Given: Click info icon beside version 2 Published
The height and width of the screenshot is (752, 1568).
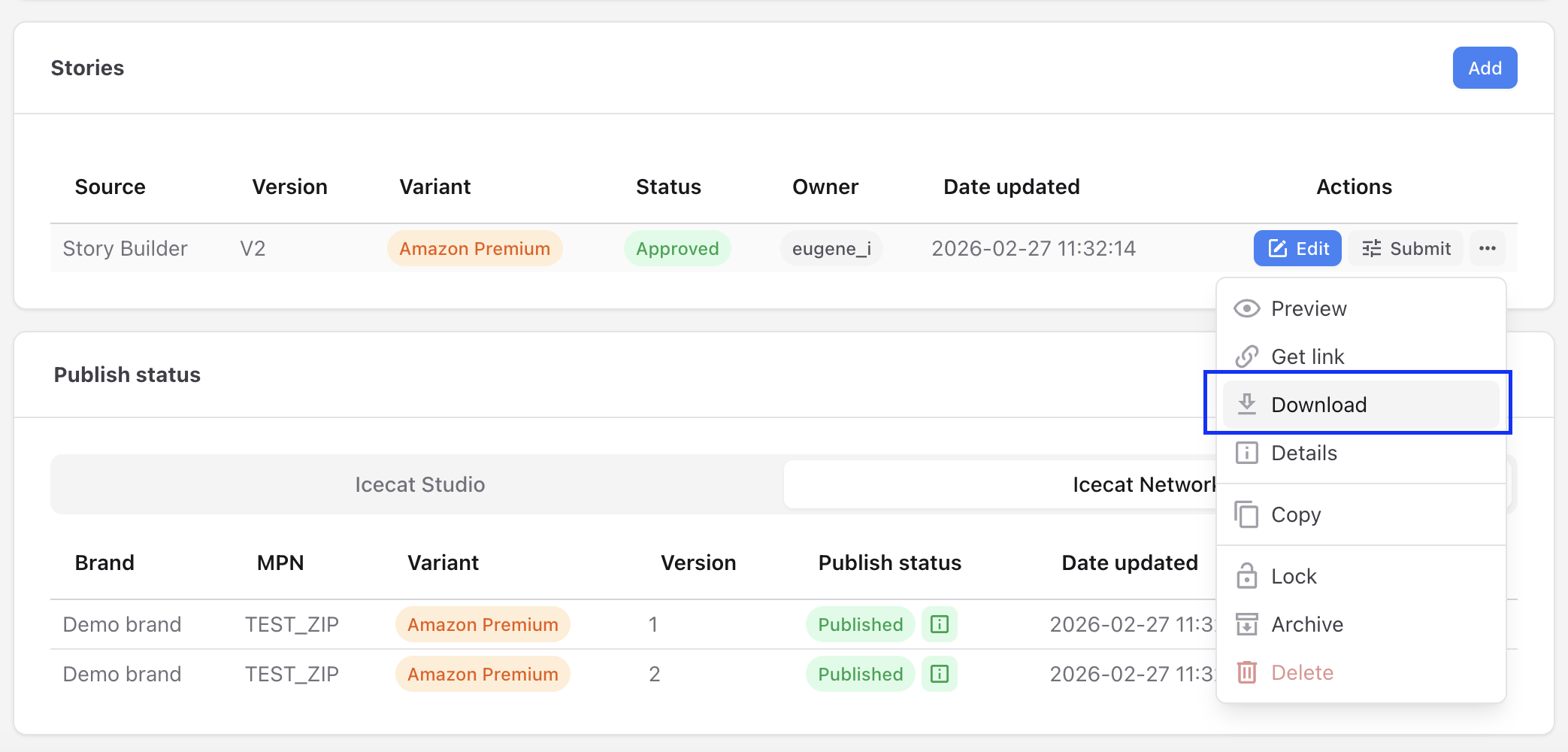Looking at the screenshot, I should [939, 674].
